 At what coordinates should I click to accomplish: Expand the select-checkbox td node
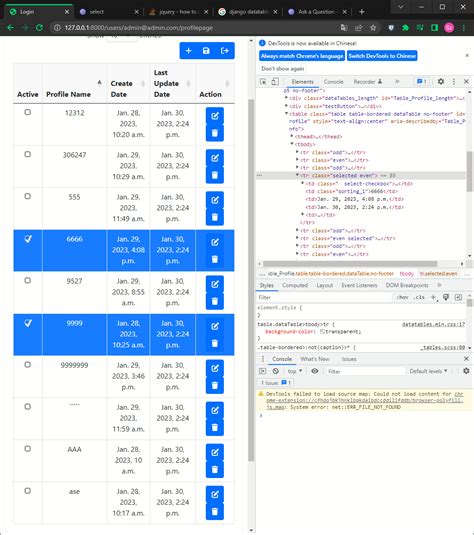(303, 183)
